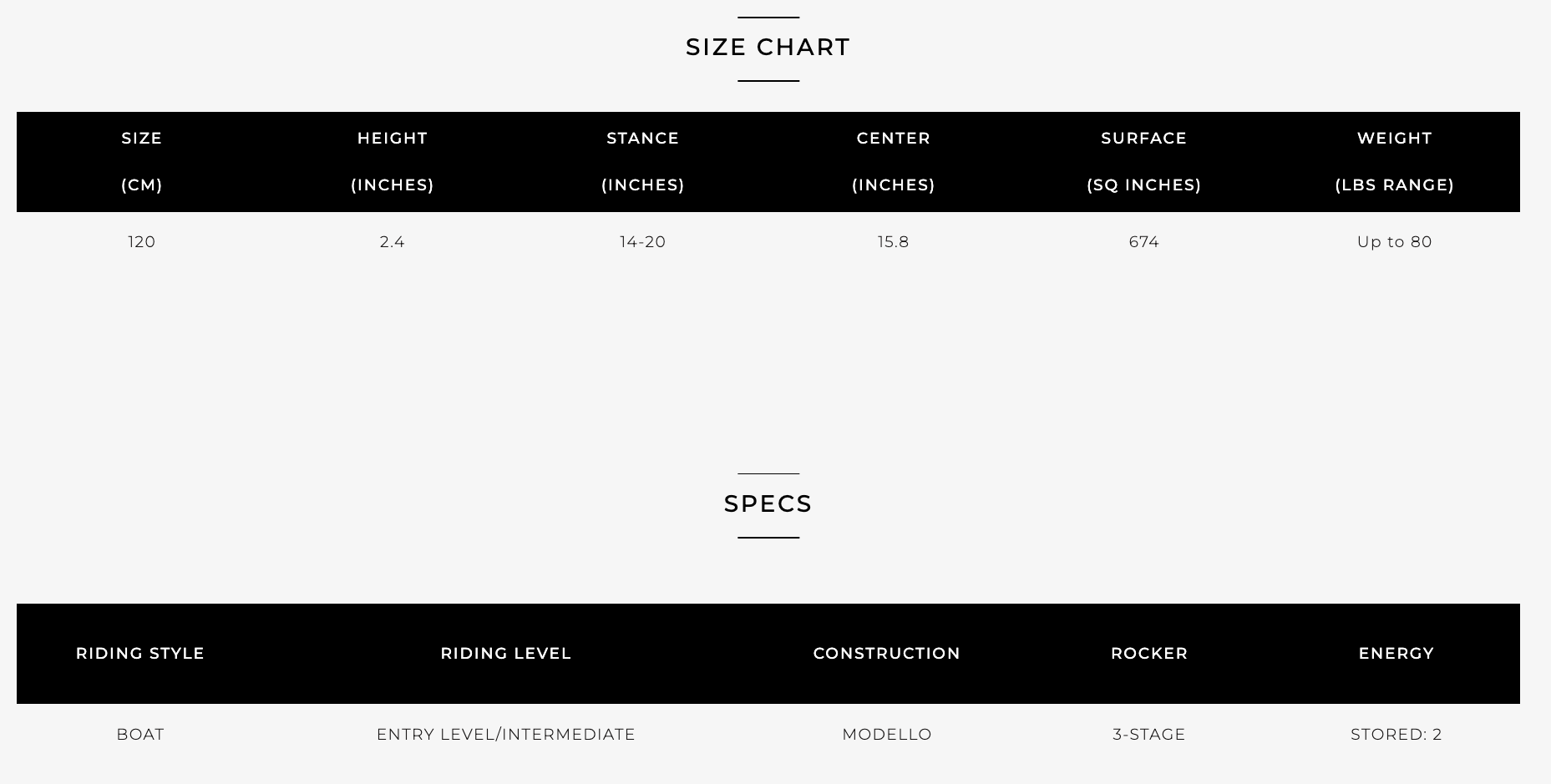Click the ENTRY LEVEL/INTERMEDIATE value
Screen dimensions: 1551x784
click(506, 735)
